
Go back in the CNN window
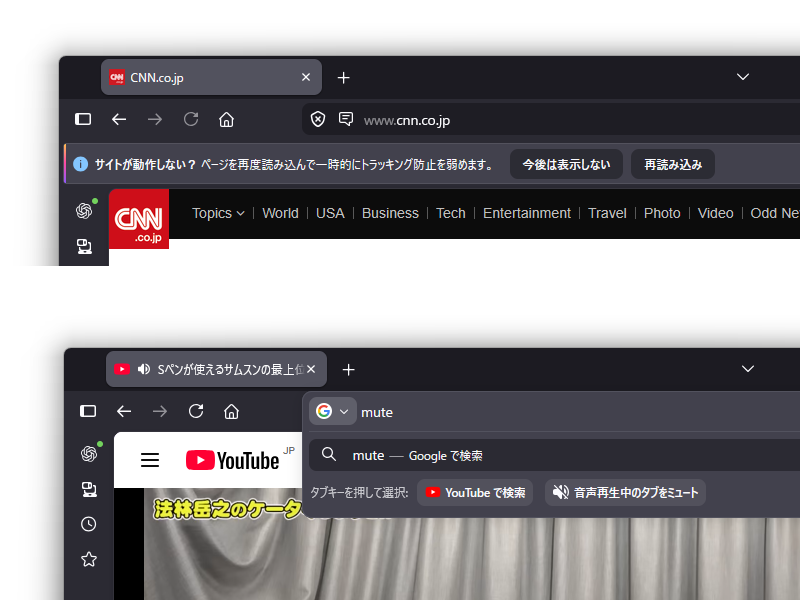click(119, 119)
